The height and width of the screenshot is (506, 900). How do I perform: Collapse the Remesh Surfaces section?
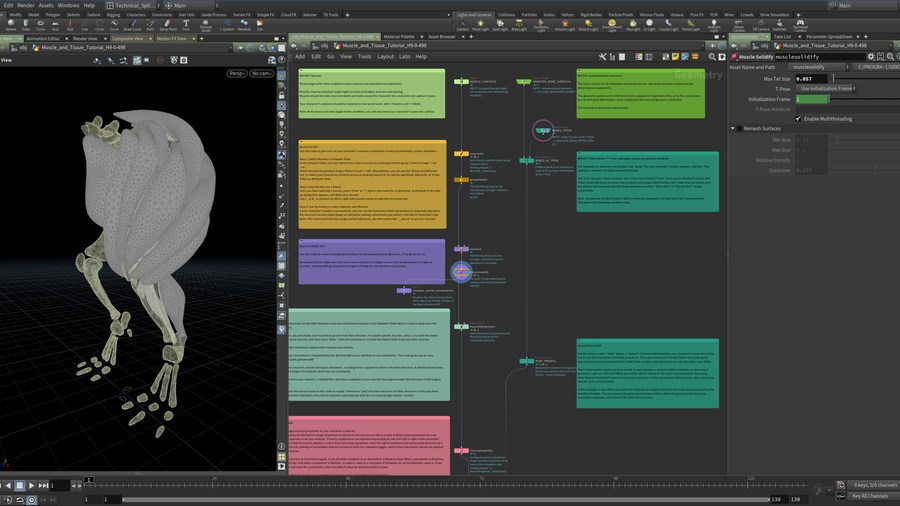coord(732,129)
